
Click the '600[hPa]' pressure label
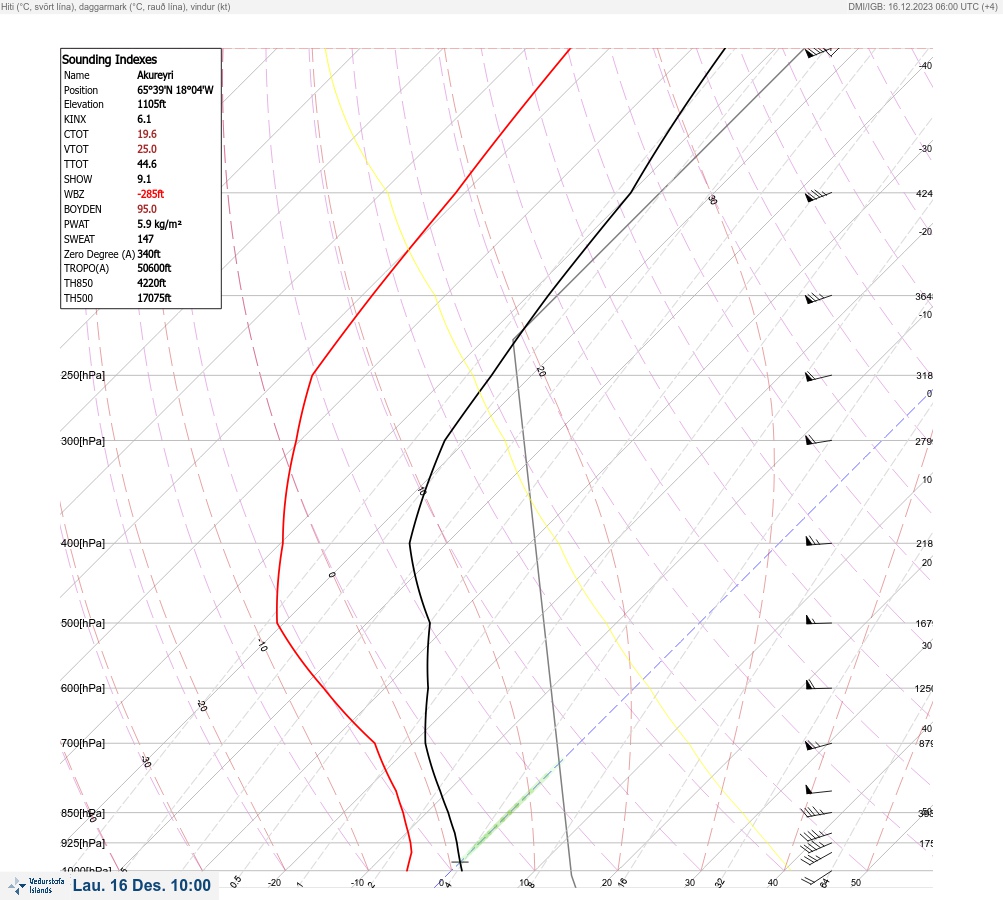point(83,688)
